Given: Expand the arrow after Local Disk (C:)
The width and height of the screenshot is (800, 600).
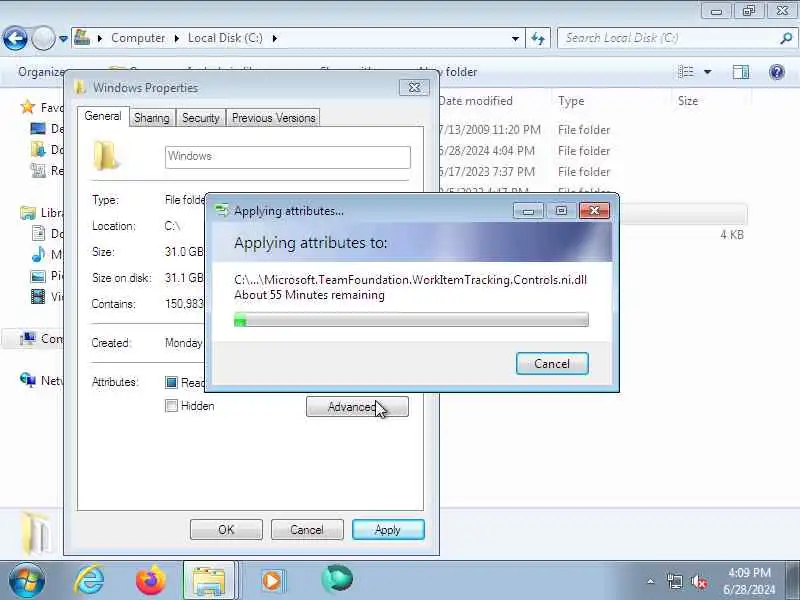Looking at the screenshot, I should tap(275, 38).
